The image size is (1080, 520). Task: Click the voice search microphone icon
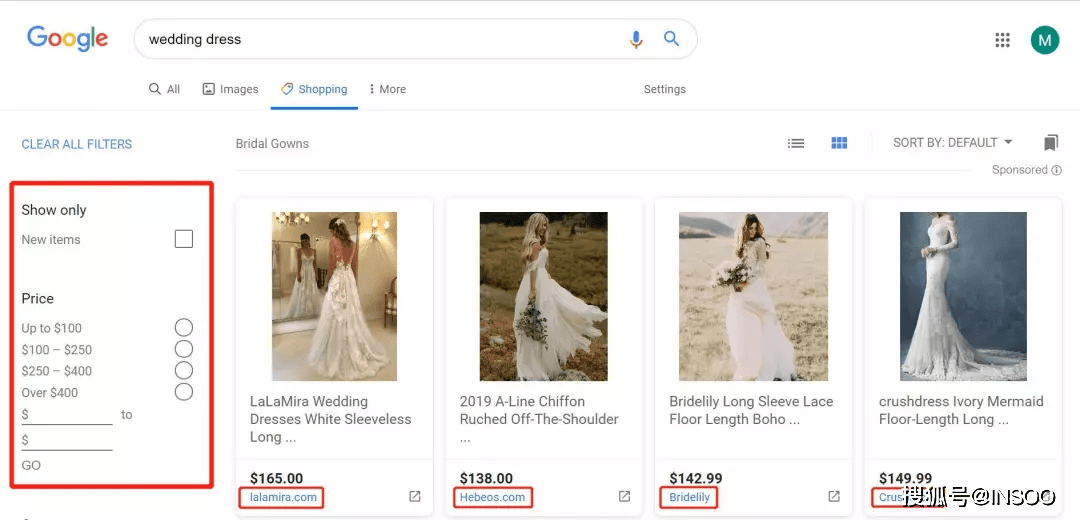(x=636, y=39)
